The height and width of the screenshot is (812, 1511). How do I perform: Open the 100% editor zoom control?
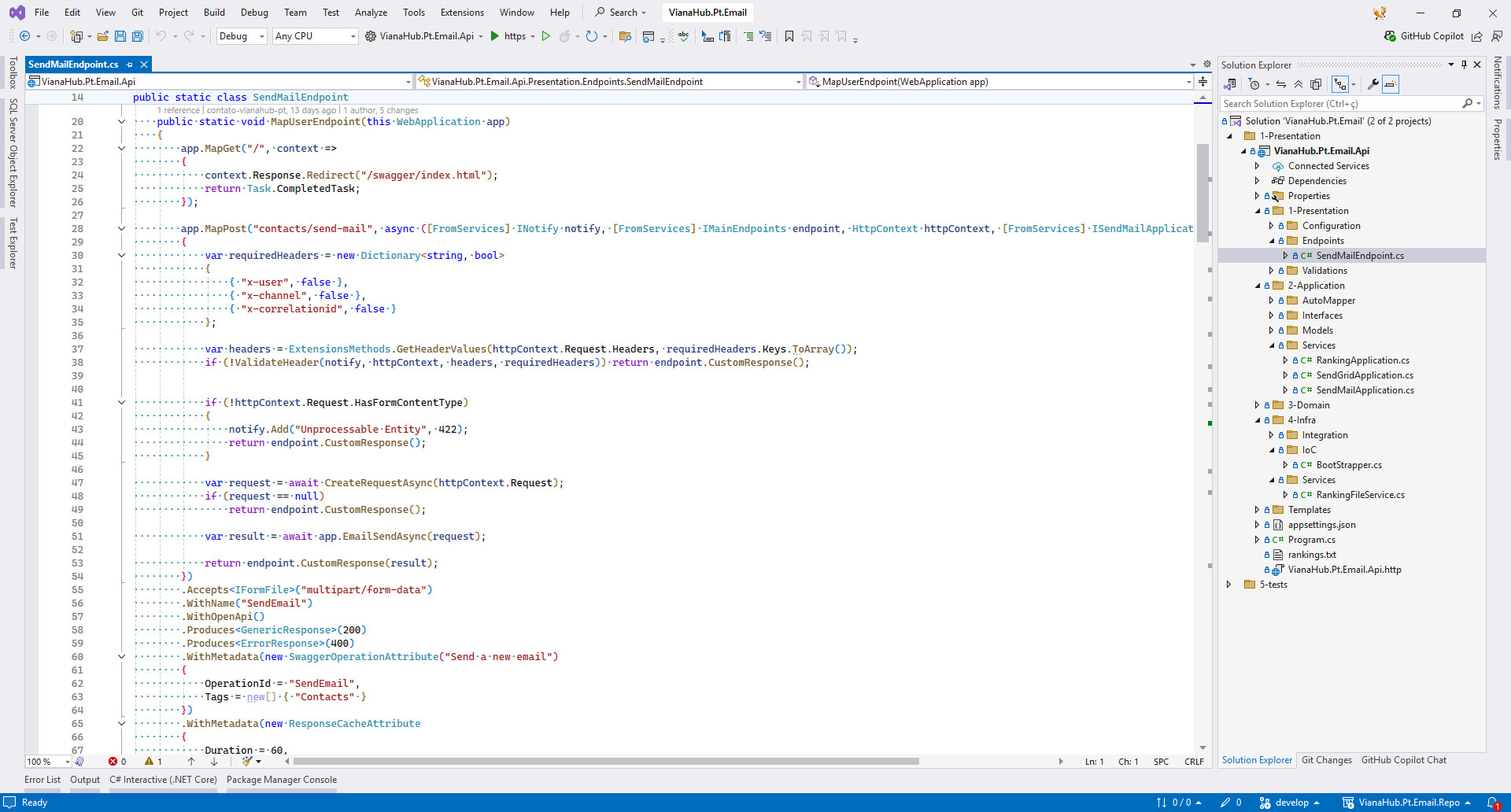click(46, 762)
